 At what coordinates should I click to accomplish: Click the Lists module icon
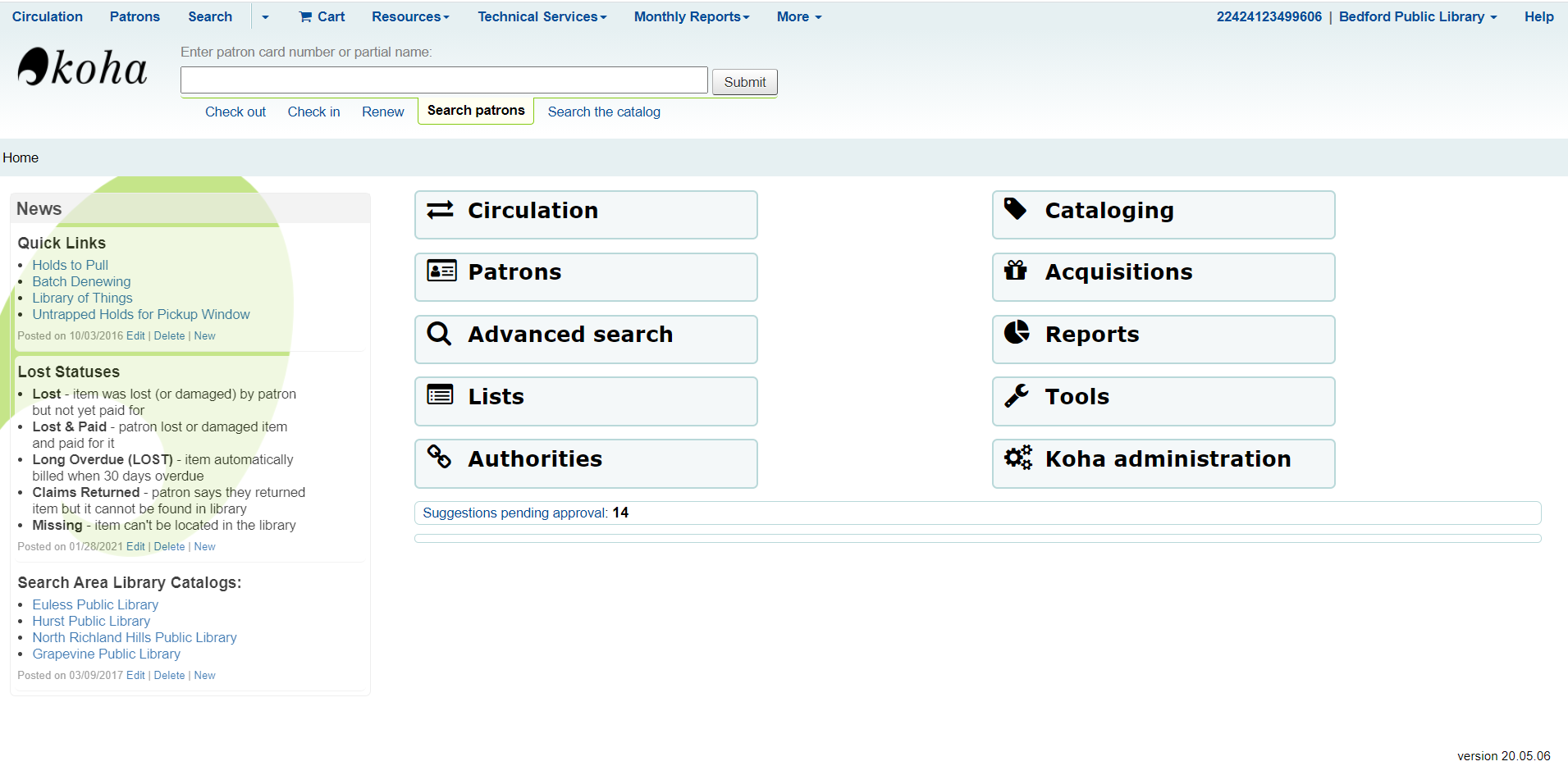[x=440, y=395]
